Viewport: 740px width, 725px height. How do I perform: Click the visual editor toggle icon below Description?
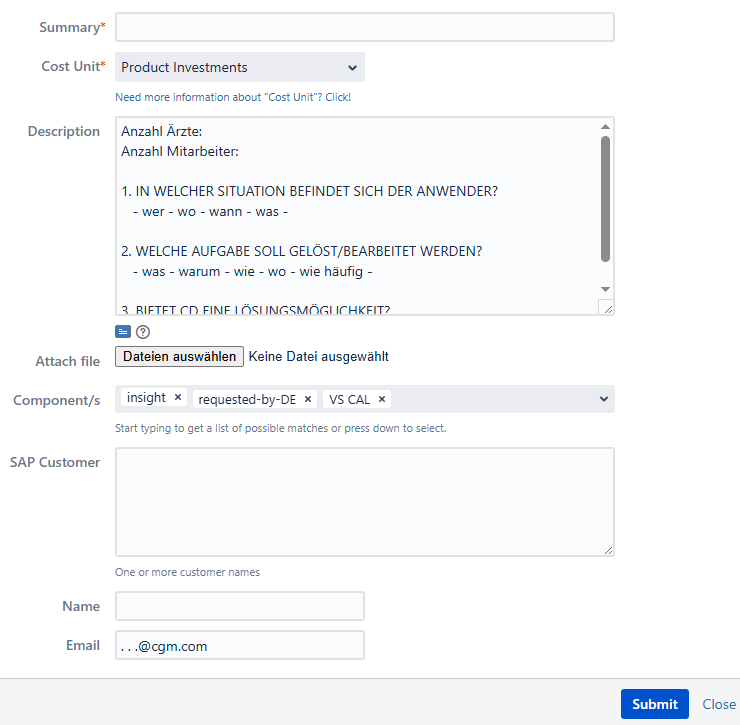tap(123, 332)
